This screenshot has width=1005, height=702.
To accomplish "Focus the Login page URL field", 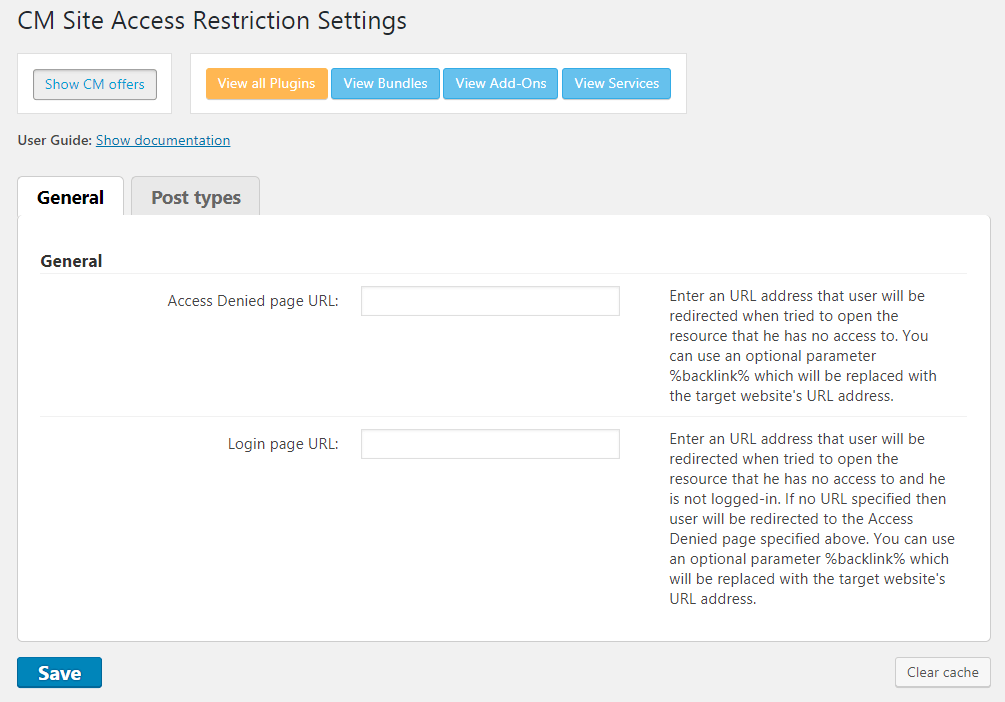I will pos(490,444).
